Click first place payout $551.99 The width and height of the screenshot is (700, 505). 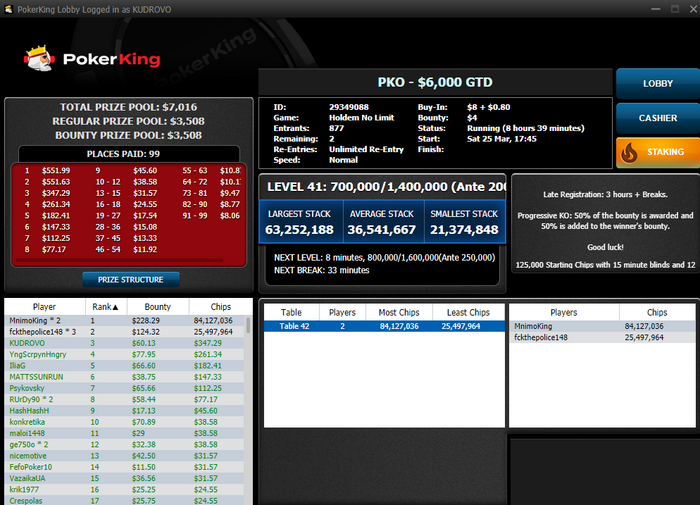(56, 171)
